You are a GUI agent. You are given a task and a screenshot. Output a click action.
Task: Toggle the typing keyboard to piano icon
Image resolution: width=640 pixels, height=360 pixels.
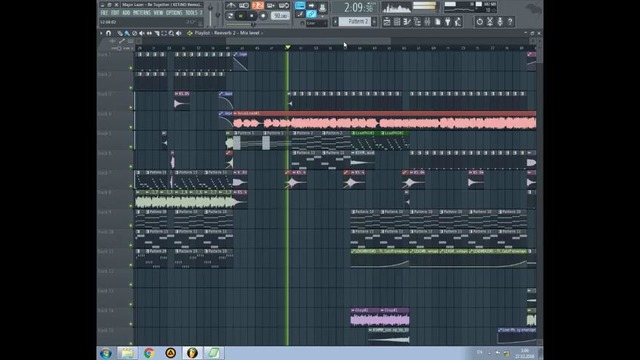(300, 5)
